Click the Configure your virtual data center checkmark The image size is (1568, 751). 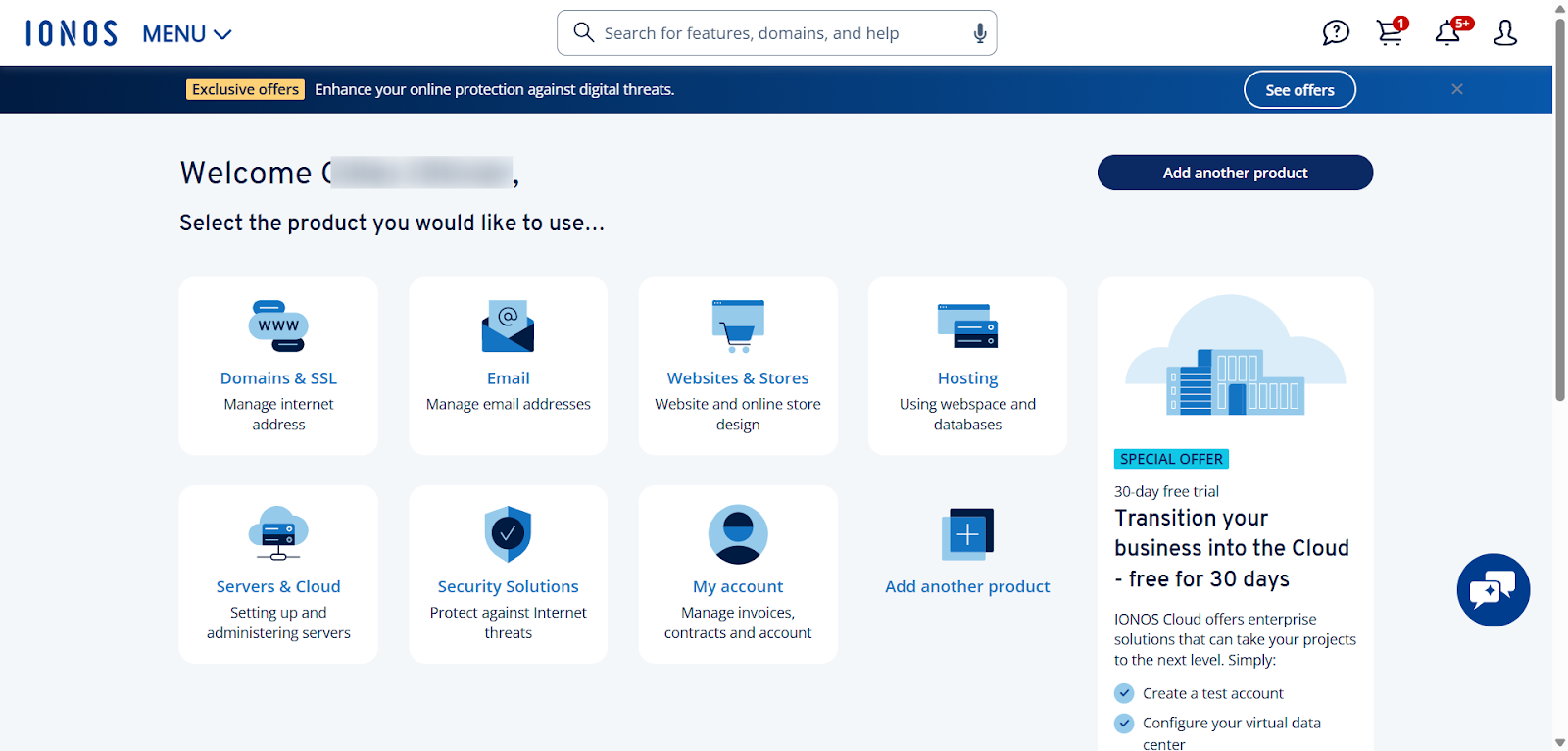(1124, 724)
